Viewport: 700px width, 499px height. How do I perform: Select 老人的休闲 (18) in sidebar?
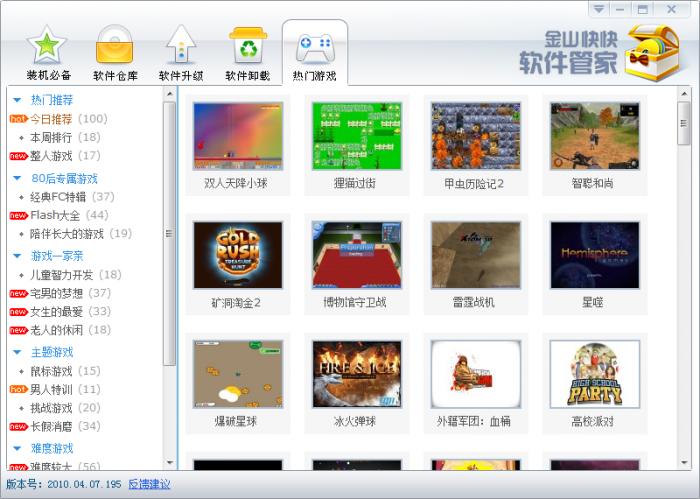click(71, 330)
